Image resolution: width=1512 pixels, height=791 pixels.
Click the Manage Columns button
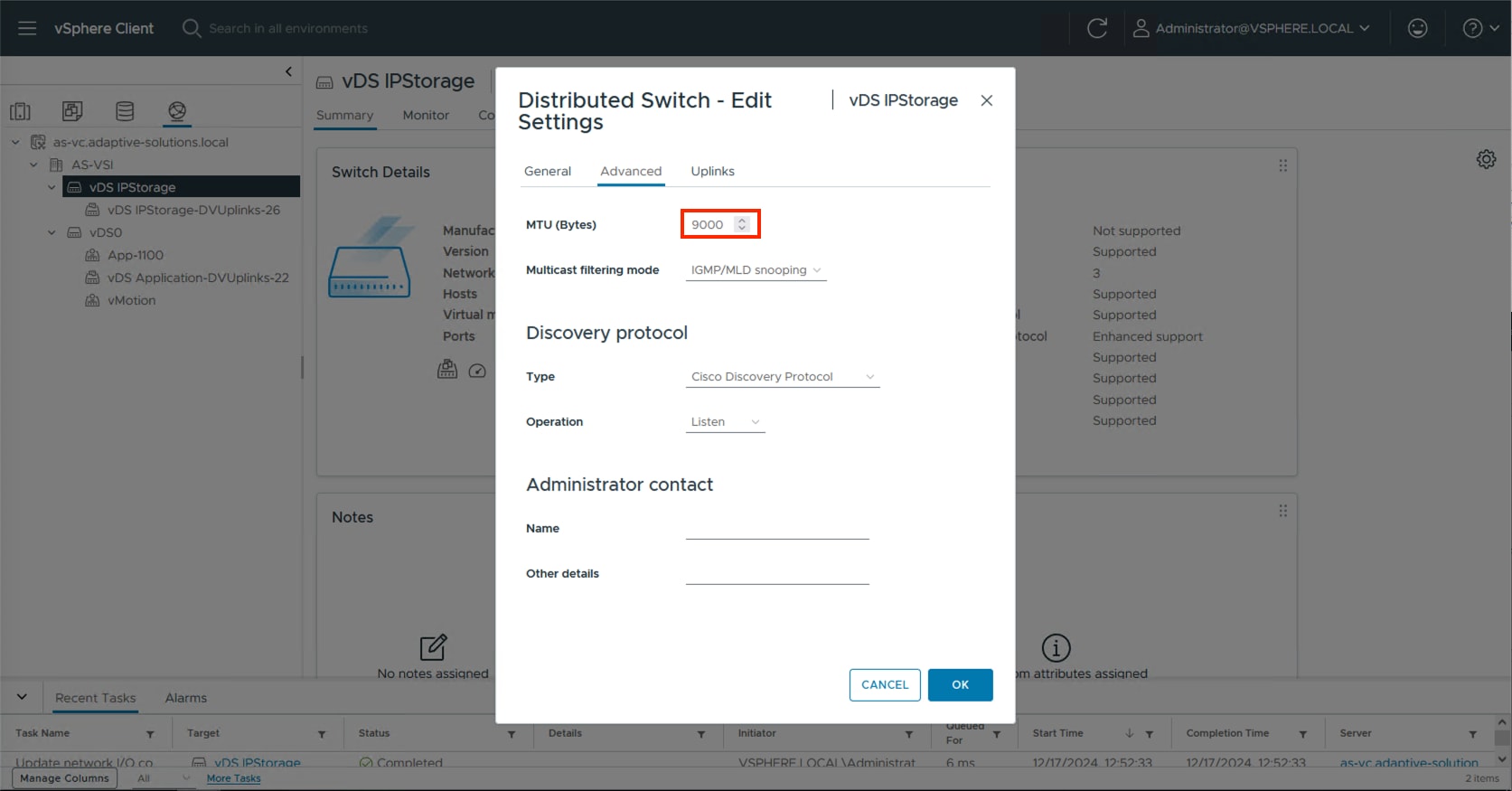click(64, 778)
